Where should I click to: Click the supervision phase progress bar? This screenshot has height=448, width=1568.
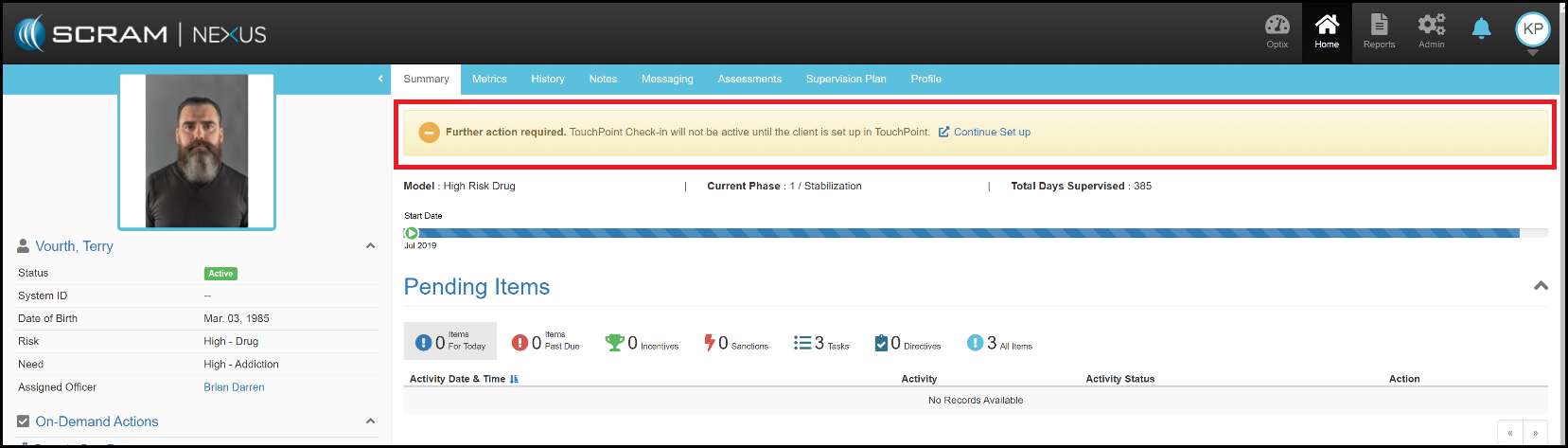[965, 233]
